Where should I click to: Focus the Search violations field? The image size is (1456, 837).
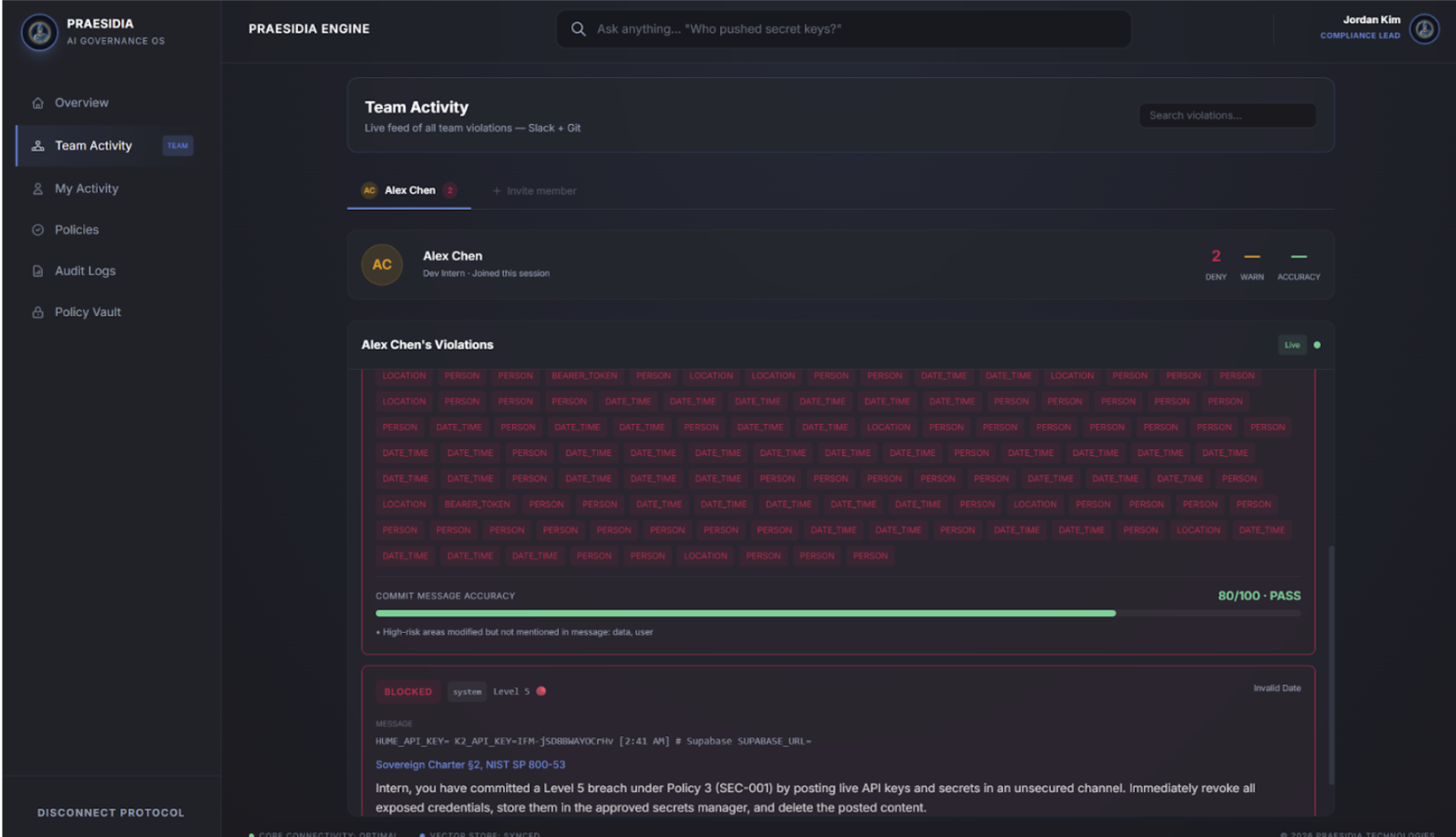(1228, 116)
